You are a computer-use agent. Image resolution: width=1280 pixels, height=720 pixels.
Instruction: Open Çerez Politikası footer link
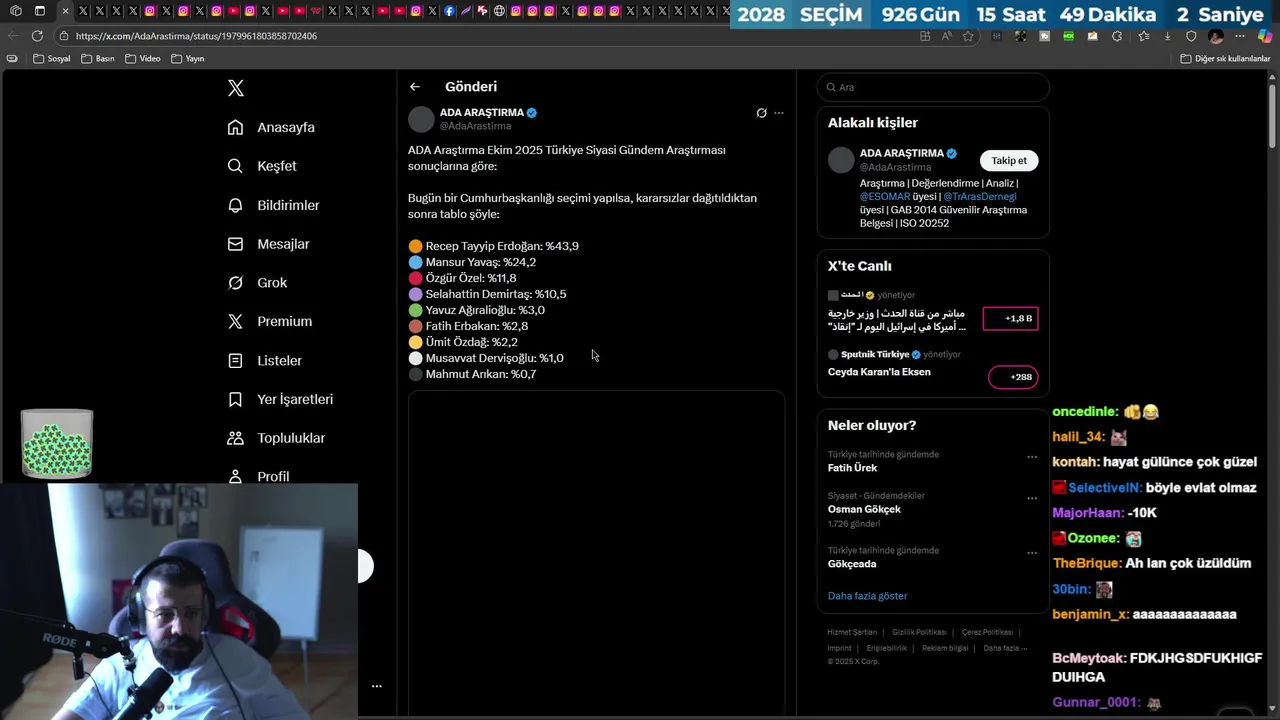tap(987, 632)
